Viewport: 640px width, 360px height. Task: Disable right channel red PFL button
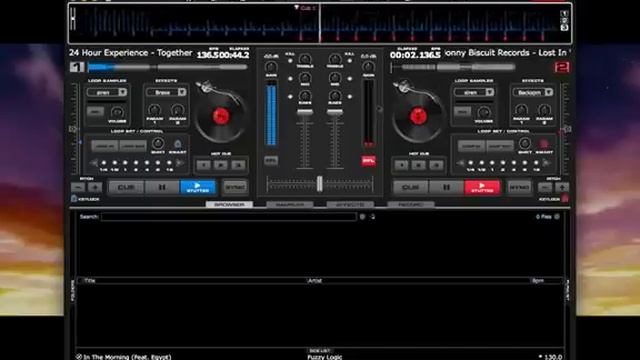[369, 160]
